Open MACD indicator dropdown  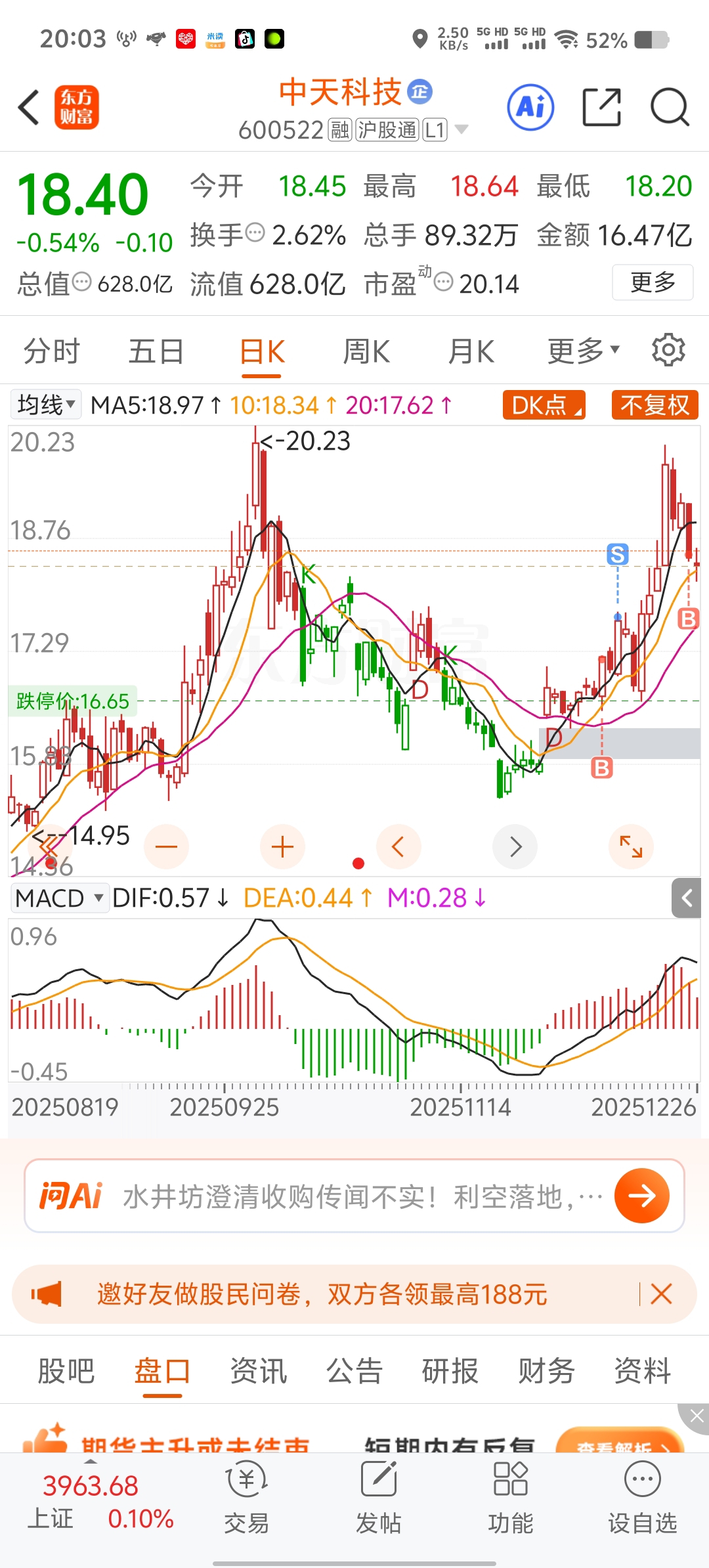tap(60, 898)
